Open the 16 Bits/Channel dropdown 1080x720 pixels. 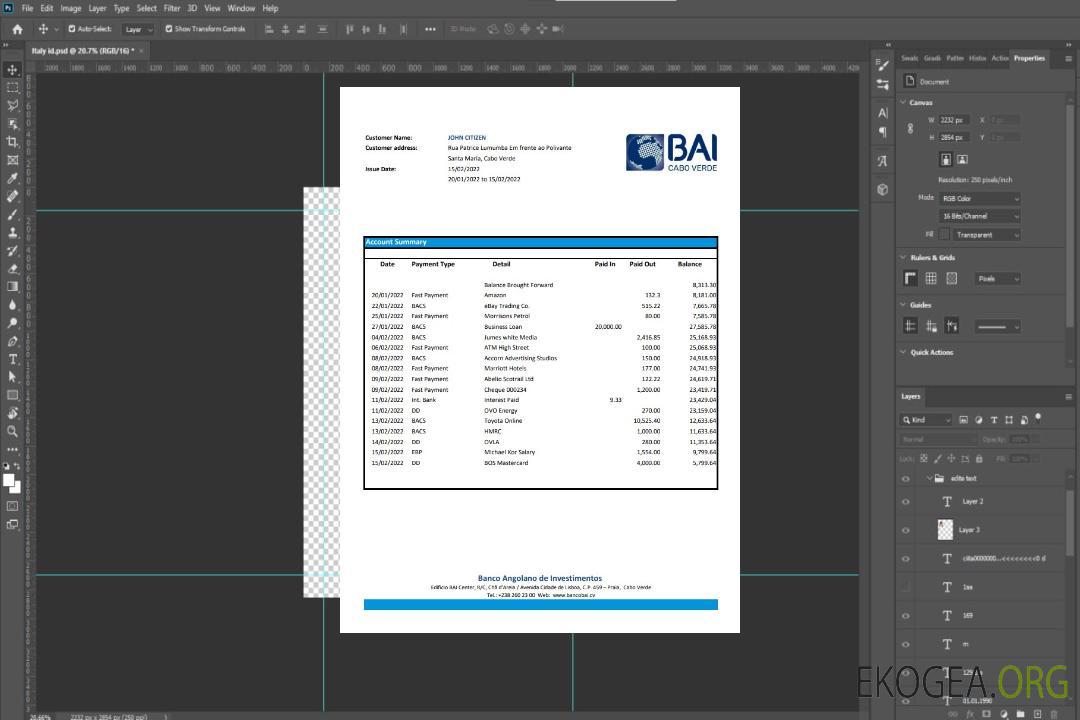[980, 216]
